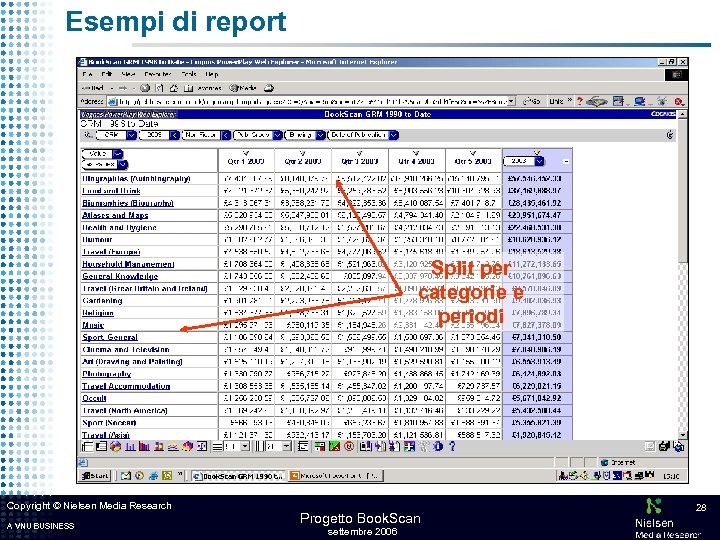Click the browser Refresh icon
Viewport: 720px width, 540px height.
(159, 88)
